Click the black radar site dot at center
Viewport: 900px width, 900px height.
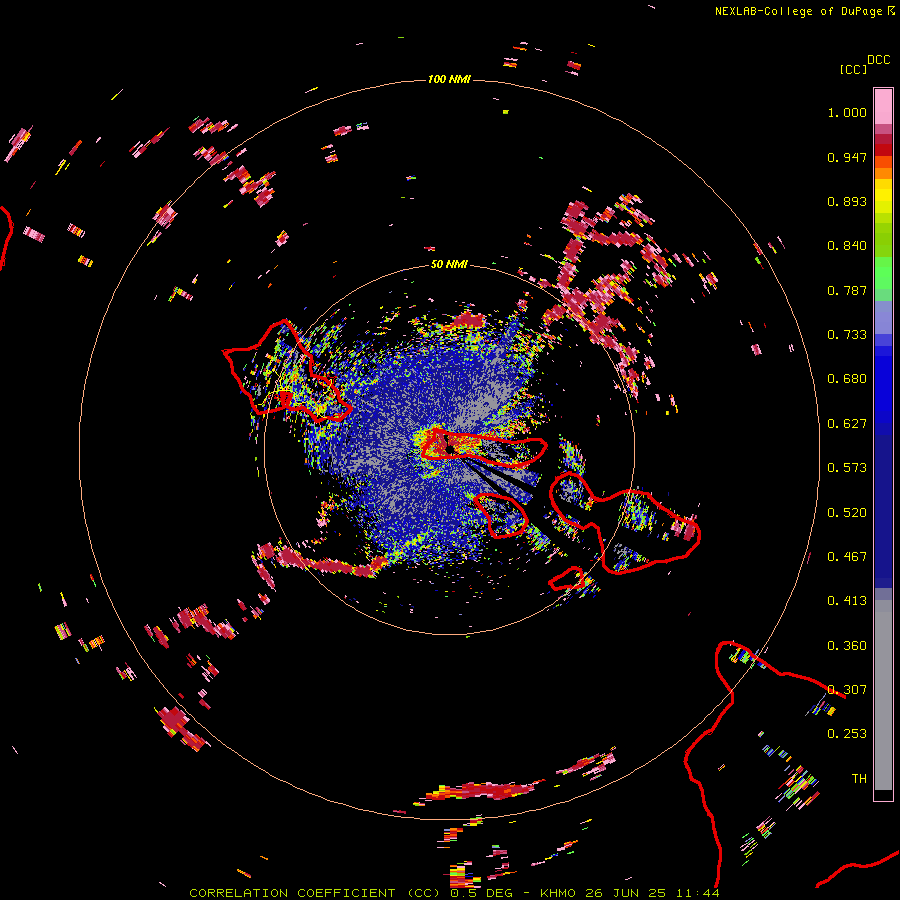[451, 449]
